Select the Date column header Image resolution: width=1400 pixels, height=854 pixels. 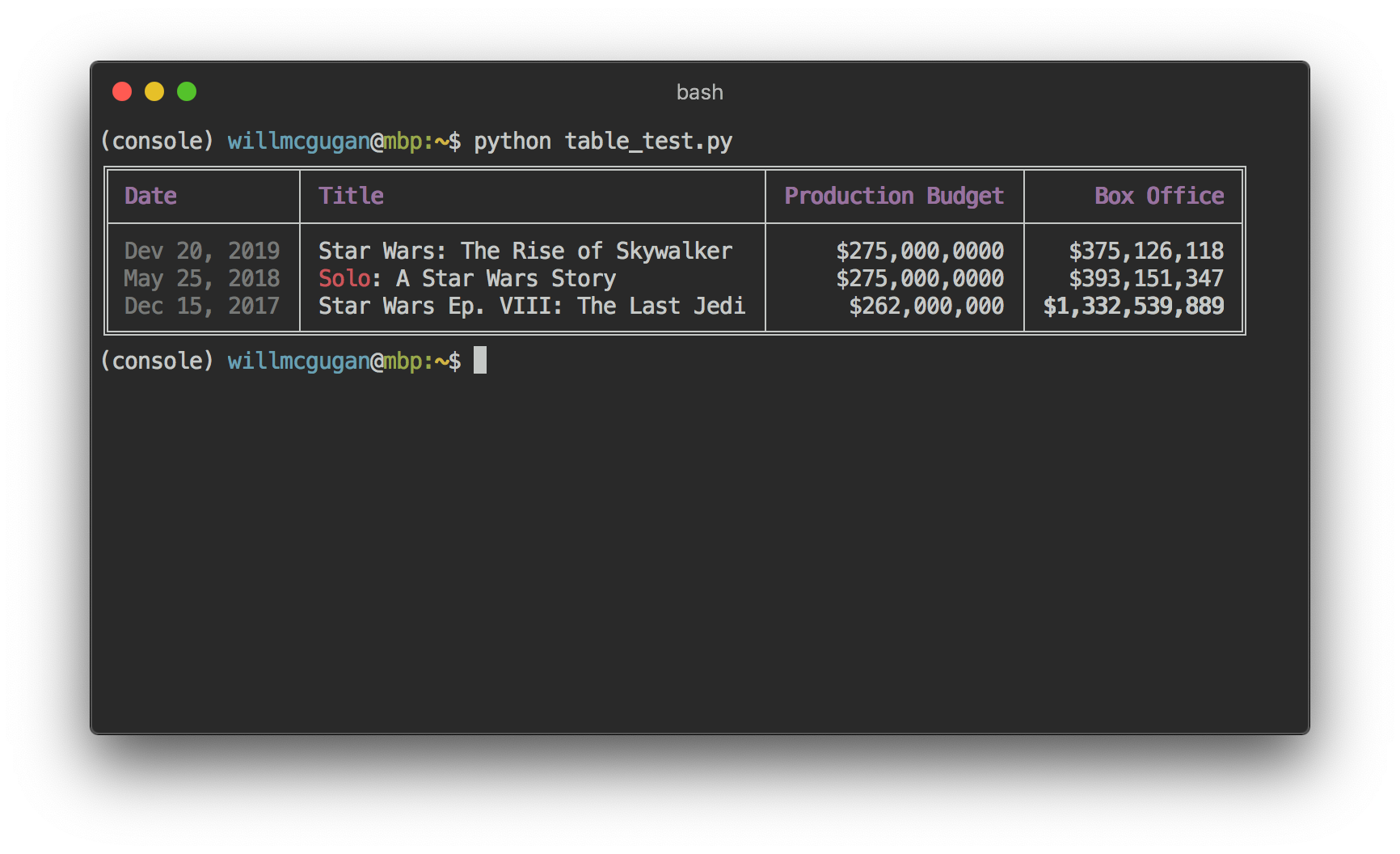(x=151, y=196)
